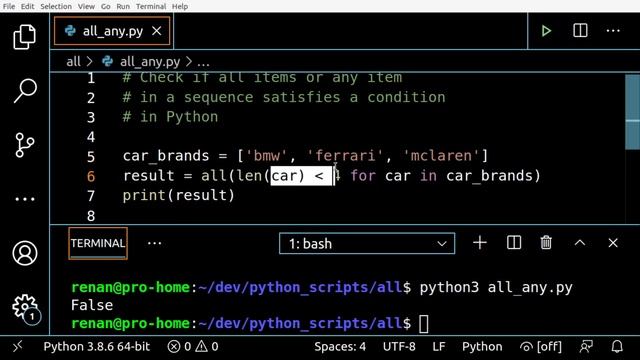The height and width of the screenshot is (360, 640).
Task: Click 'print(result)' on line 7
Action: pyautogui.click(x=179, y=195)
